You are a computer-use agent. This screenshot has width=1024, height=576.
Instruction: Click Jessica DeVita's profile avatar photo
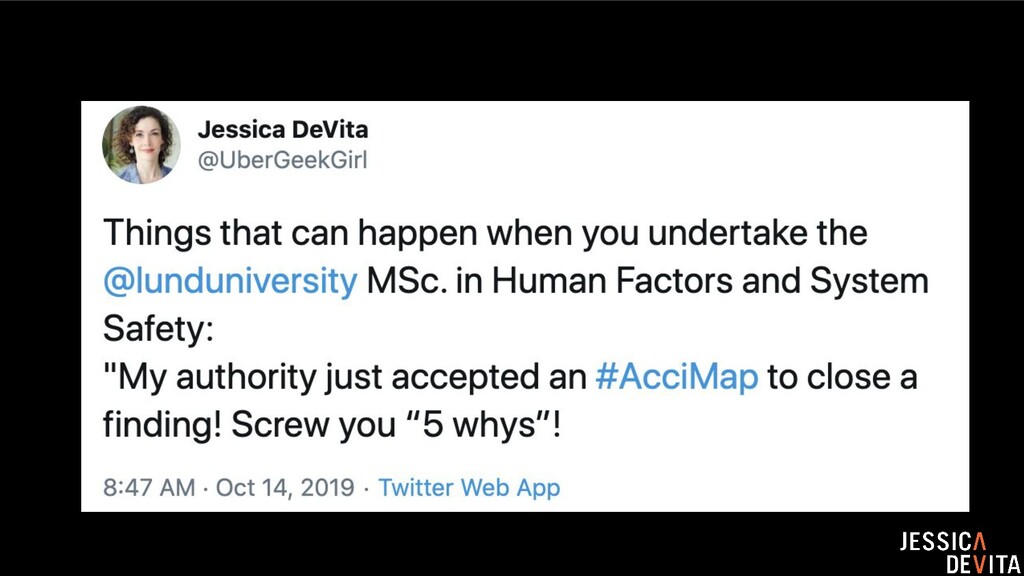[141, 145]
